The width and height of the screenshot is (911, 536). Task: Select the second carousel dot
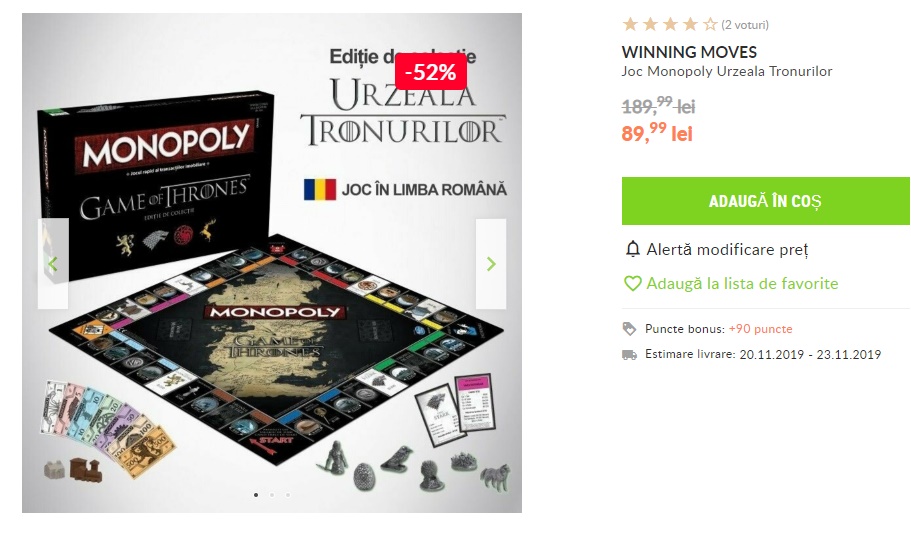point(272,495)
